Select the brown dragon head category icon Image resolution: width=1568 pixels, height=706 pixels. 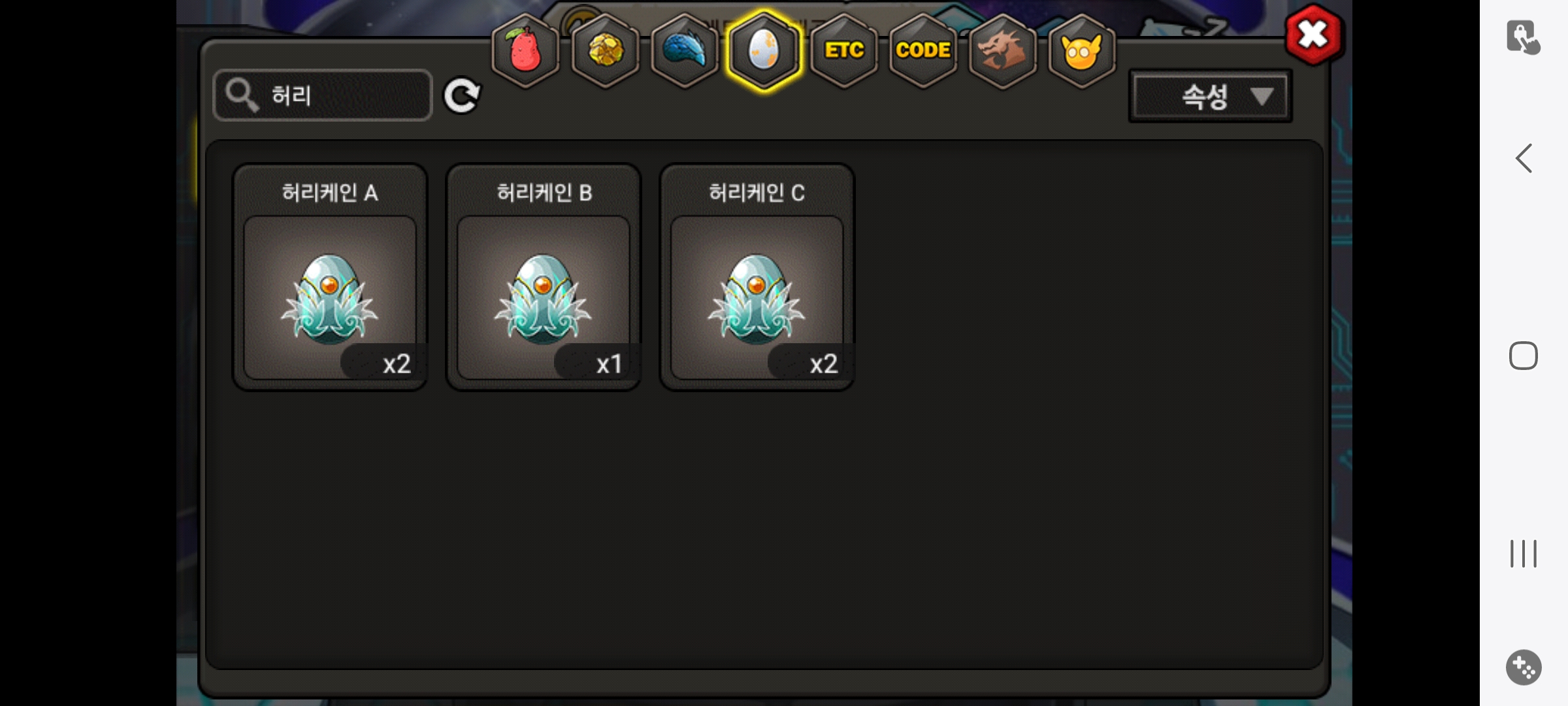1003,50
